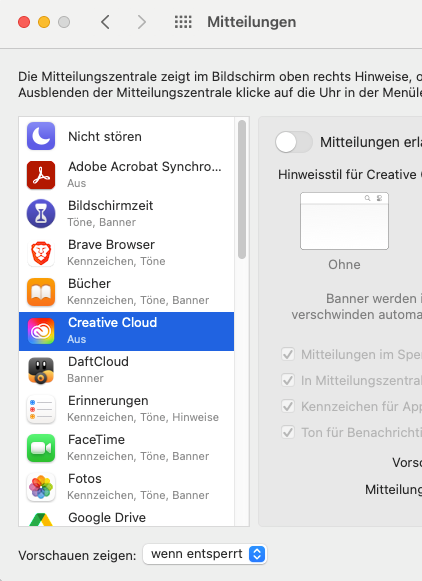Image resolution: width=422 pixels, height=581 pixels.
Task: Click the Brave Browser lion icon
Action: [41, 253]
